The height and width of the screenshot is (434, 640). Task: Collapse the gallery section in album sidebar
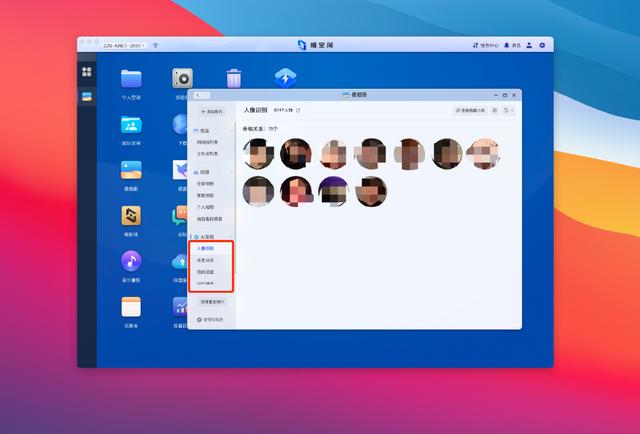pyautogui.click(x=232, y=131)
